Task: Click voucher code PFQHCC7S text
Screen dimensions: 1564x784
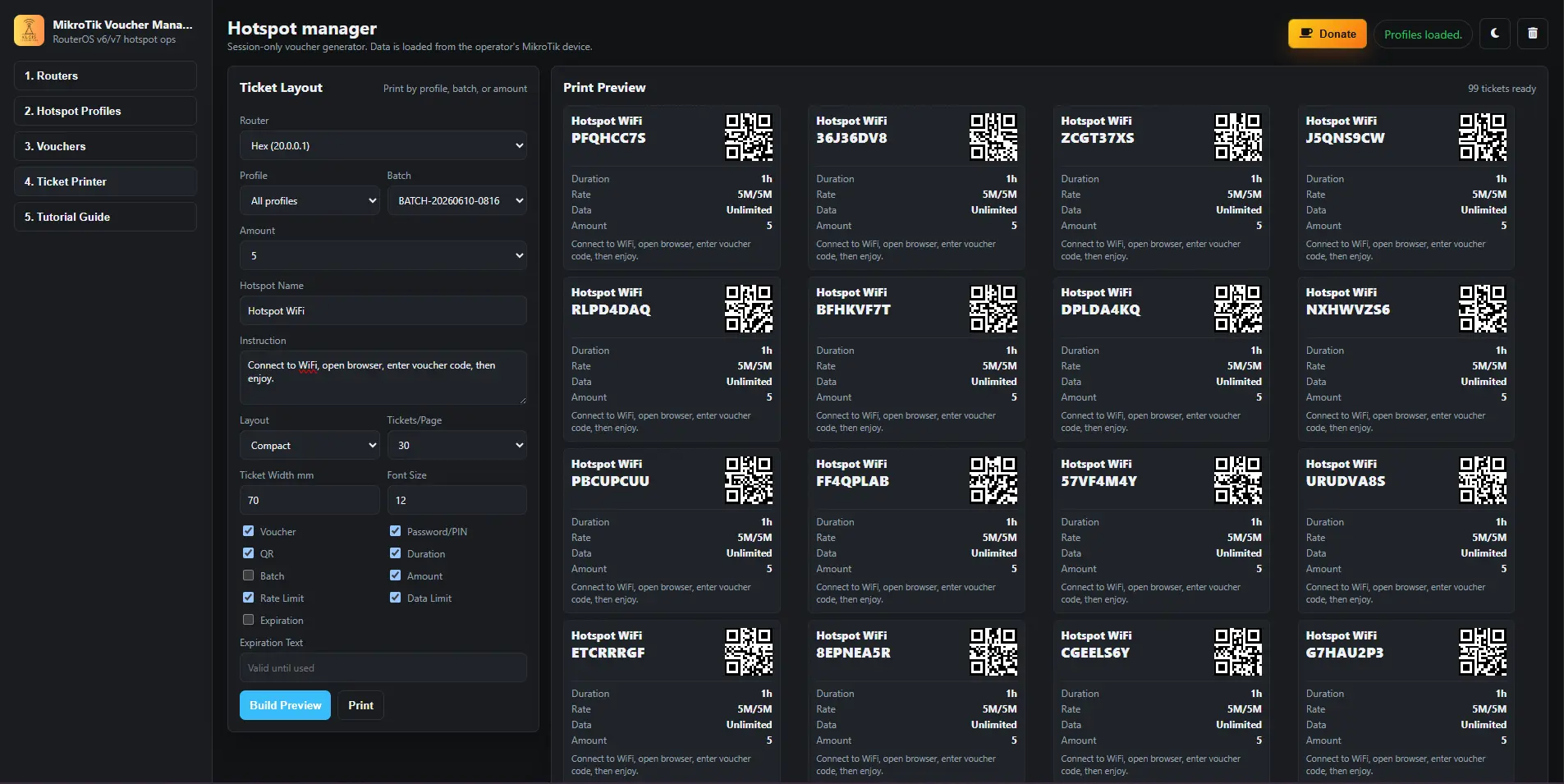Action: [x=608, y=138]
